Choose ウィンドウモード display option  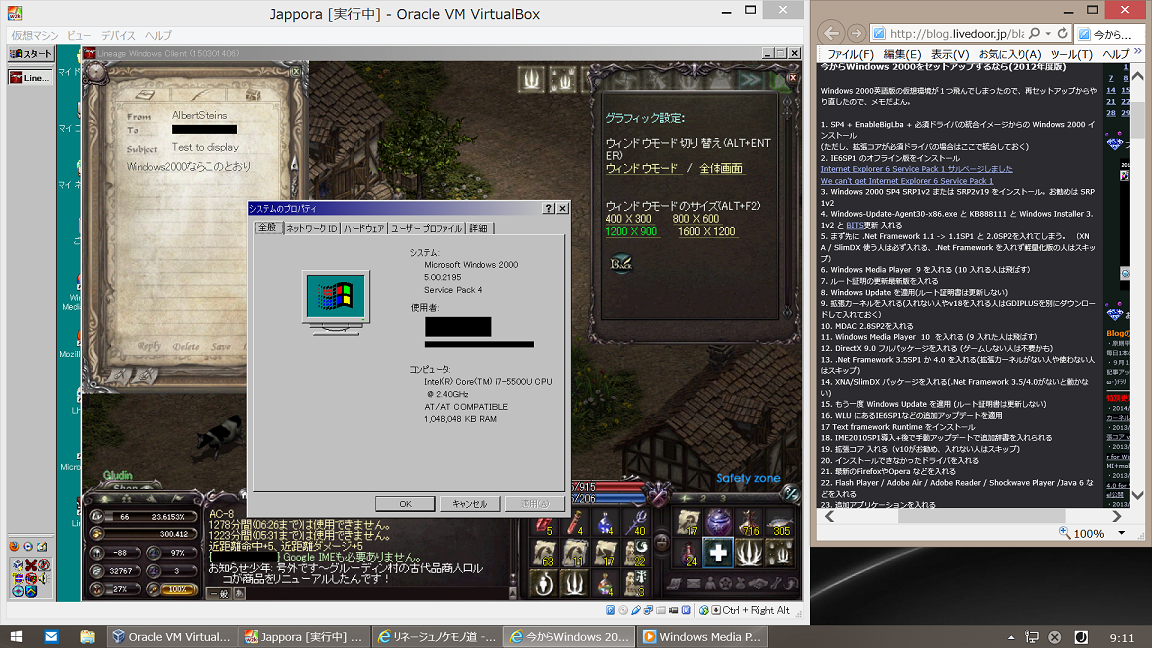[x=642, y=168]
